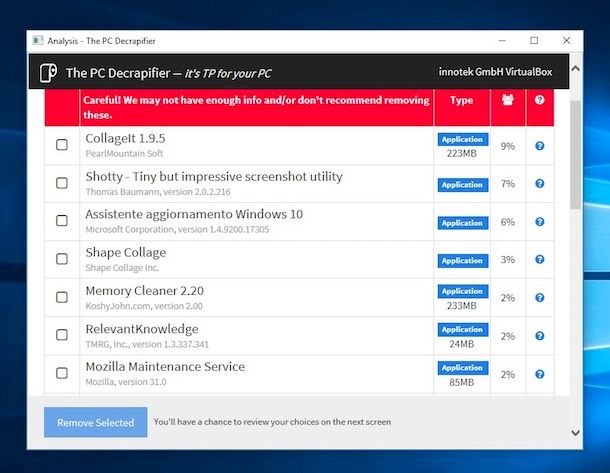Click the vertical scrollbar thumb
The height and width of the screenshot is (473, 610).
pos(576,154)
